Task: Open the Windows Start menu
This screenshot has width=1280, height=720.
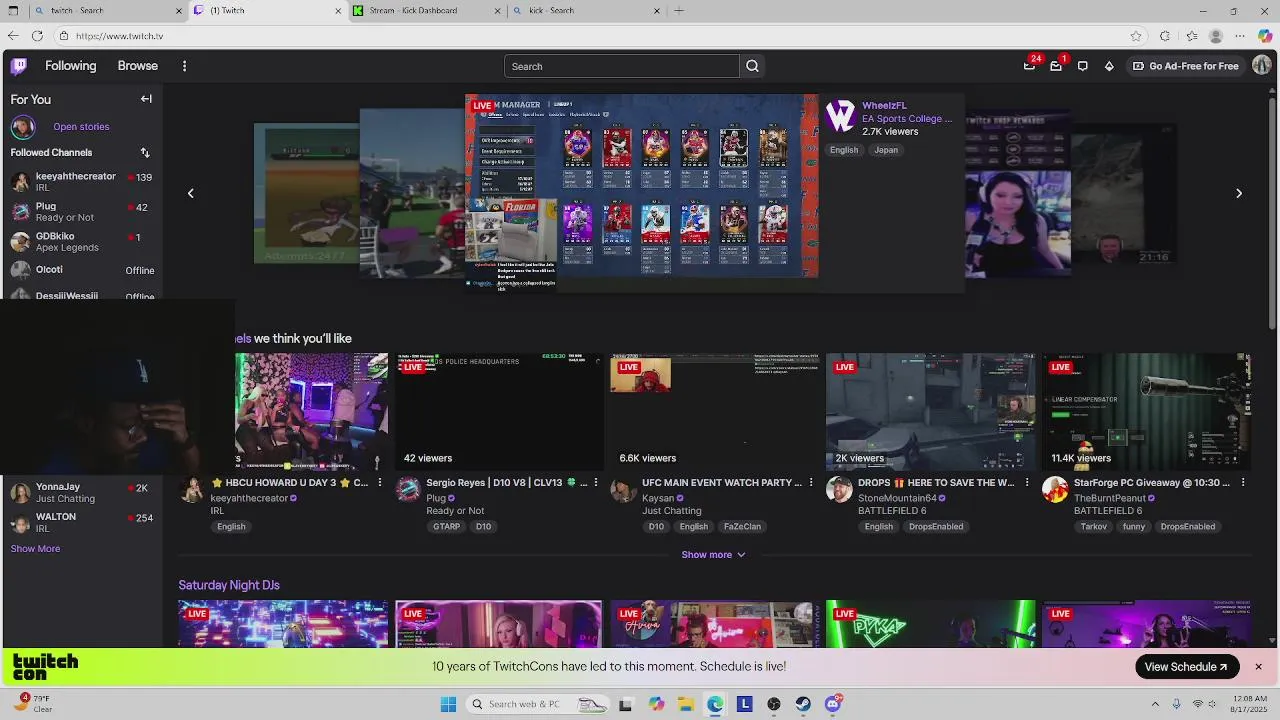Action: [448, 704]
